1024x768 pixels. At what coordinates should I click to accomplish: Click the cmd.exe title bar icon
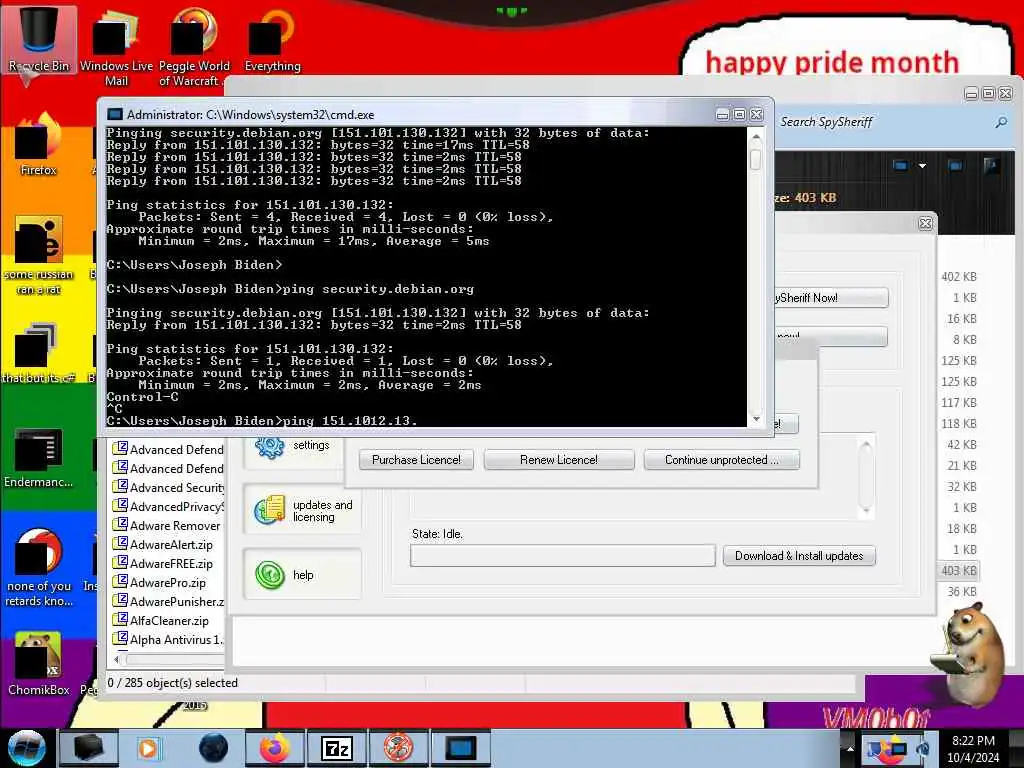tap(115, 114)
